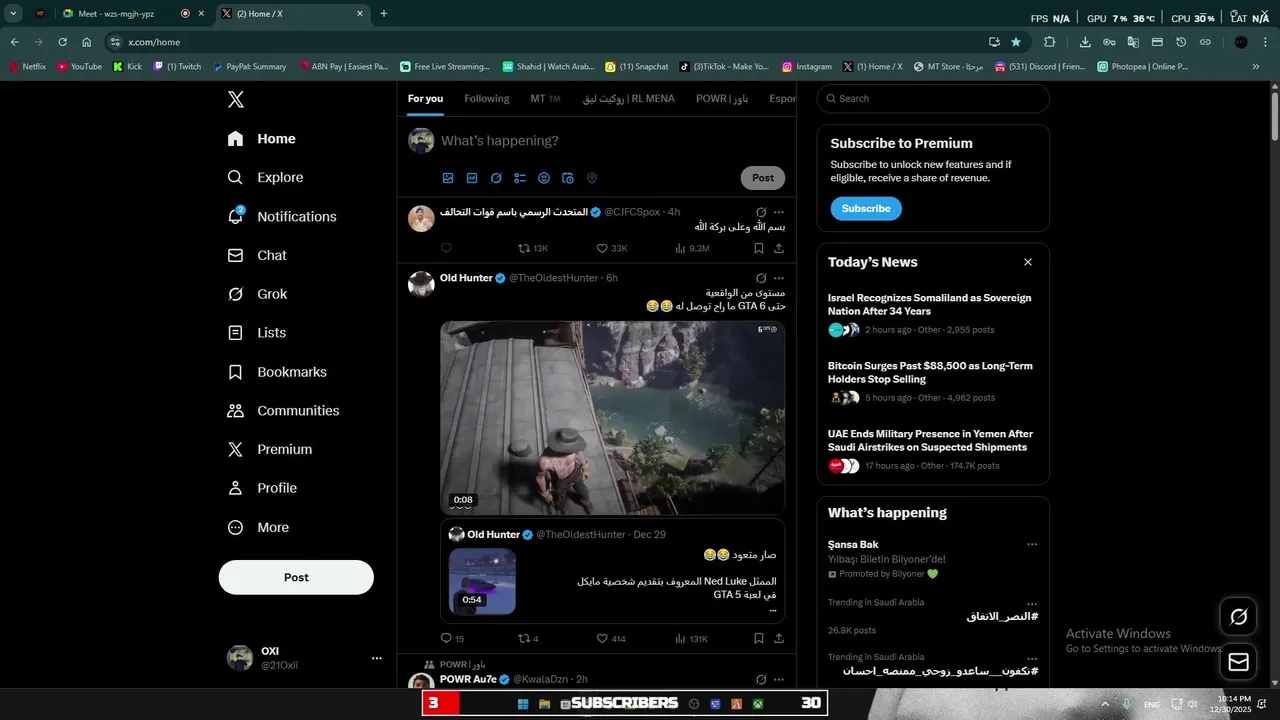Open the Explore page
This screenshot has height=720, width=1280.
266,177
